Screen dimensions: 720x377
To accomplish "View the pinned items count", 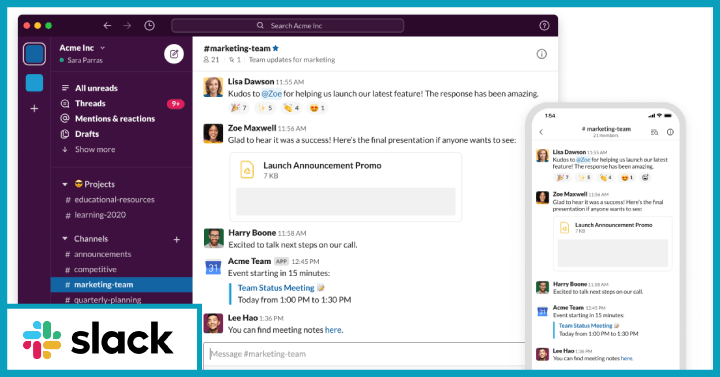I will (x=235, y=60).
